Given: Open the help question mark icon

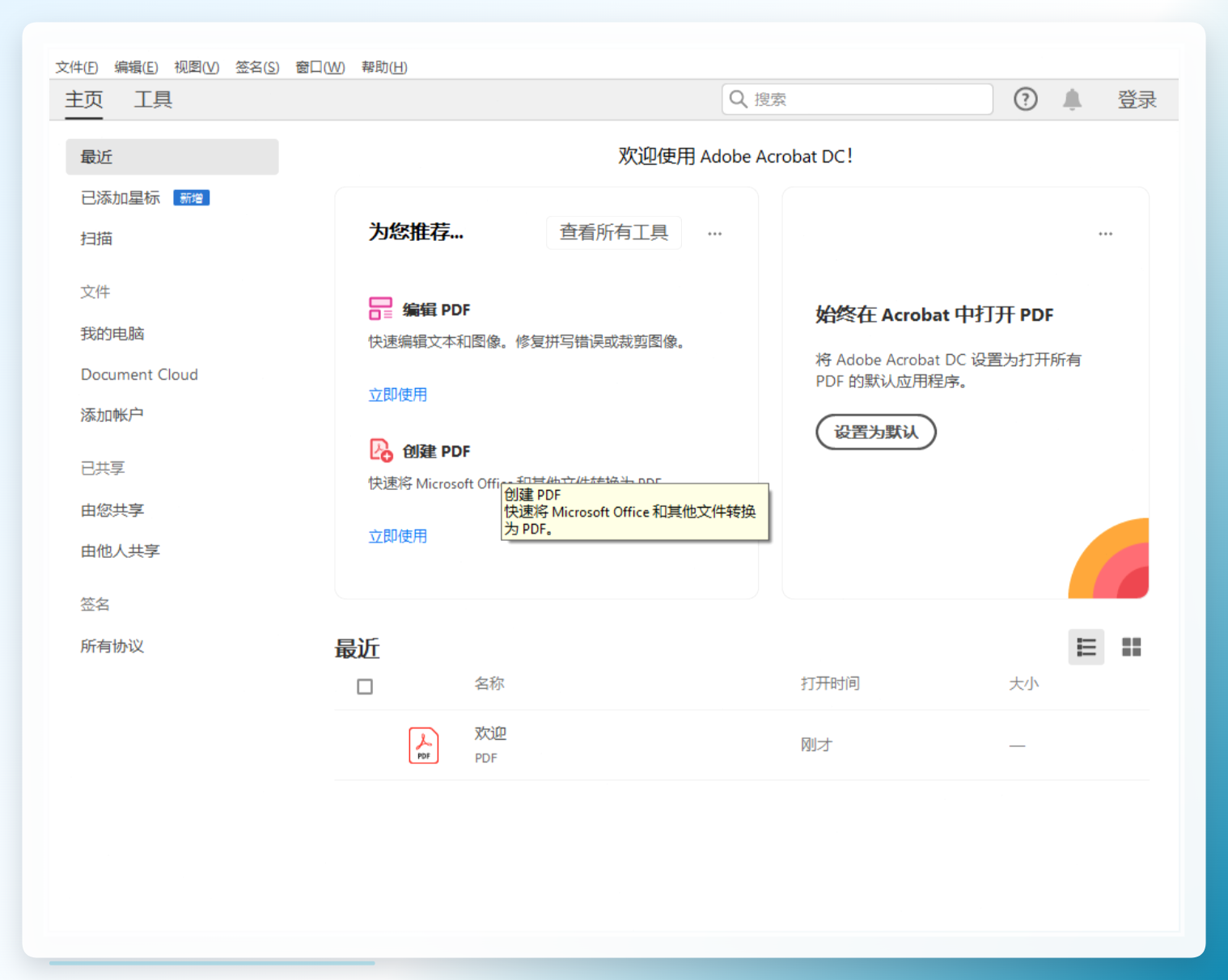Looking at the screenshot, I should [1026, 99].
